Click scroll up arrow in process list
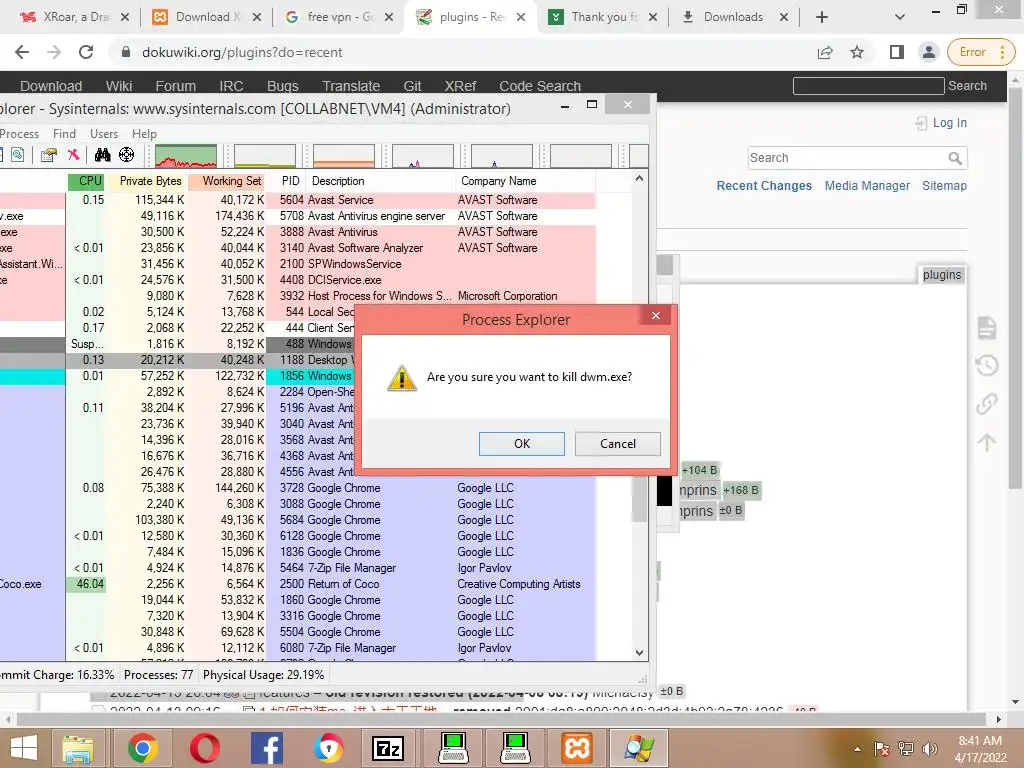This screenshot has height=768, width=1024. tap(639, 179)
